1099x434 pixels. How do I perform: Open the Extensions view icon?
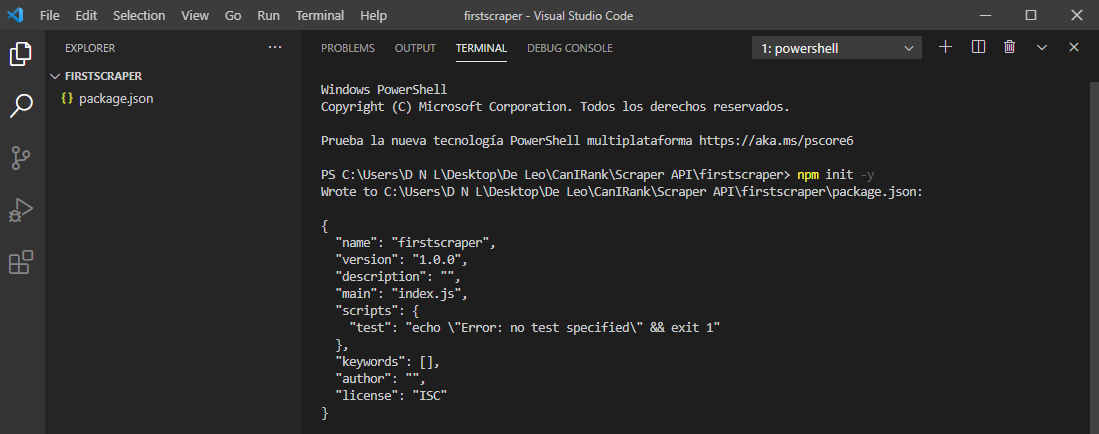20,263
